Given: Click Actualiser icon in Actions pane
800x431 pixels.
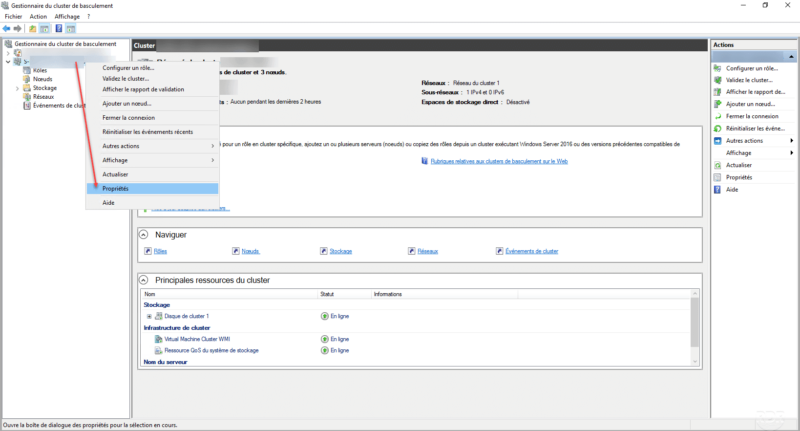Looking at the screenshot, I should [x=717, y=165].
